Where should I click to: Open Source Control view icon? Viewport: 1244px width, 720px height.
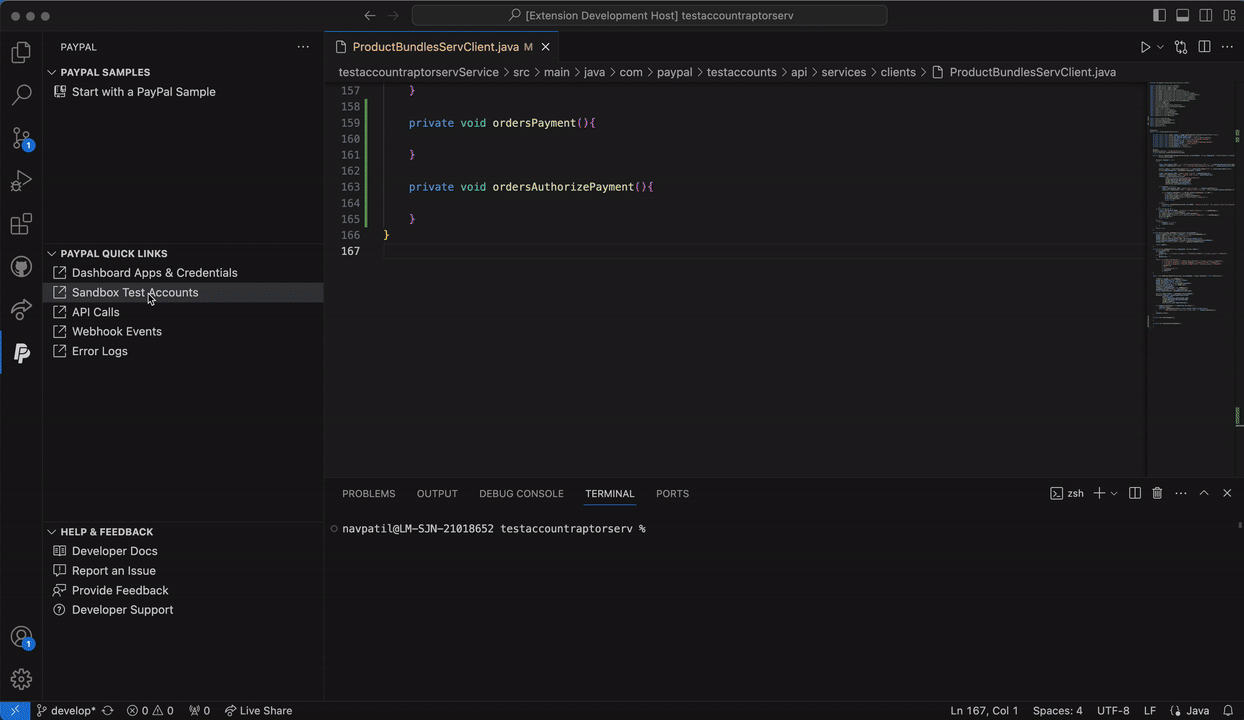coord(21,139)
